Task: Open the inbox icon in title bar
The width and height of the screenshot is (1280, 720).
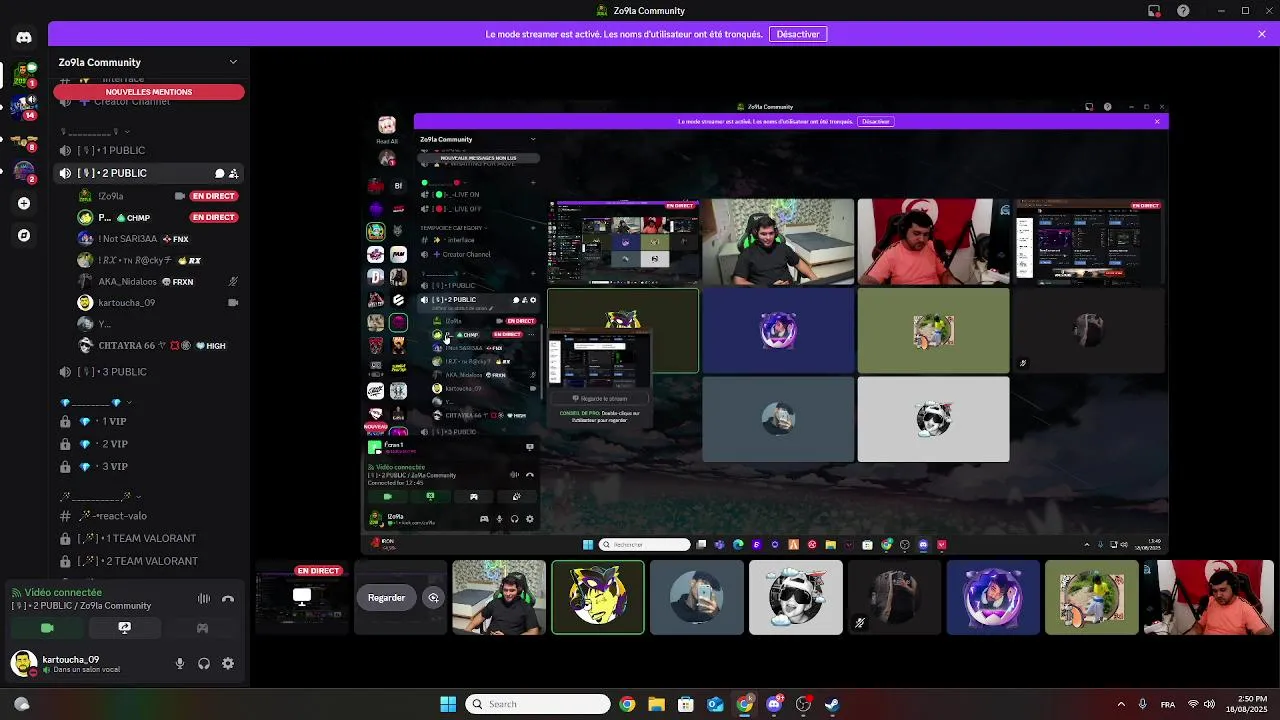Action: click(x=1154, y=11)
